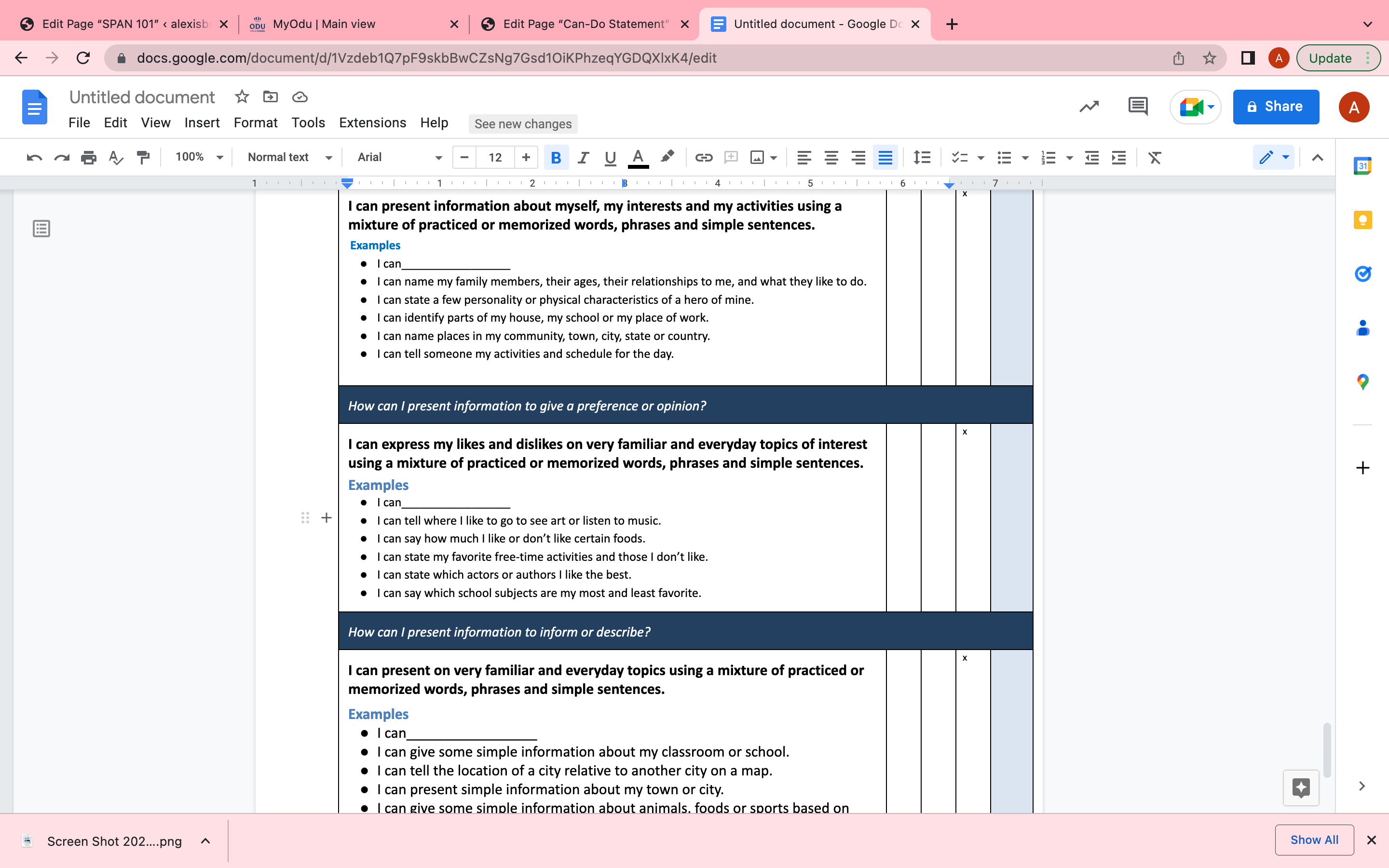Image resolution: width=1389 pixels, height=868 pixels.
Task: Open Google Maps in the side panel
Action: coord(1362,382)
